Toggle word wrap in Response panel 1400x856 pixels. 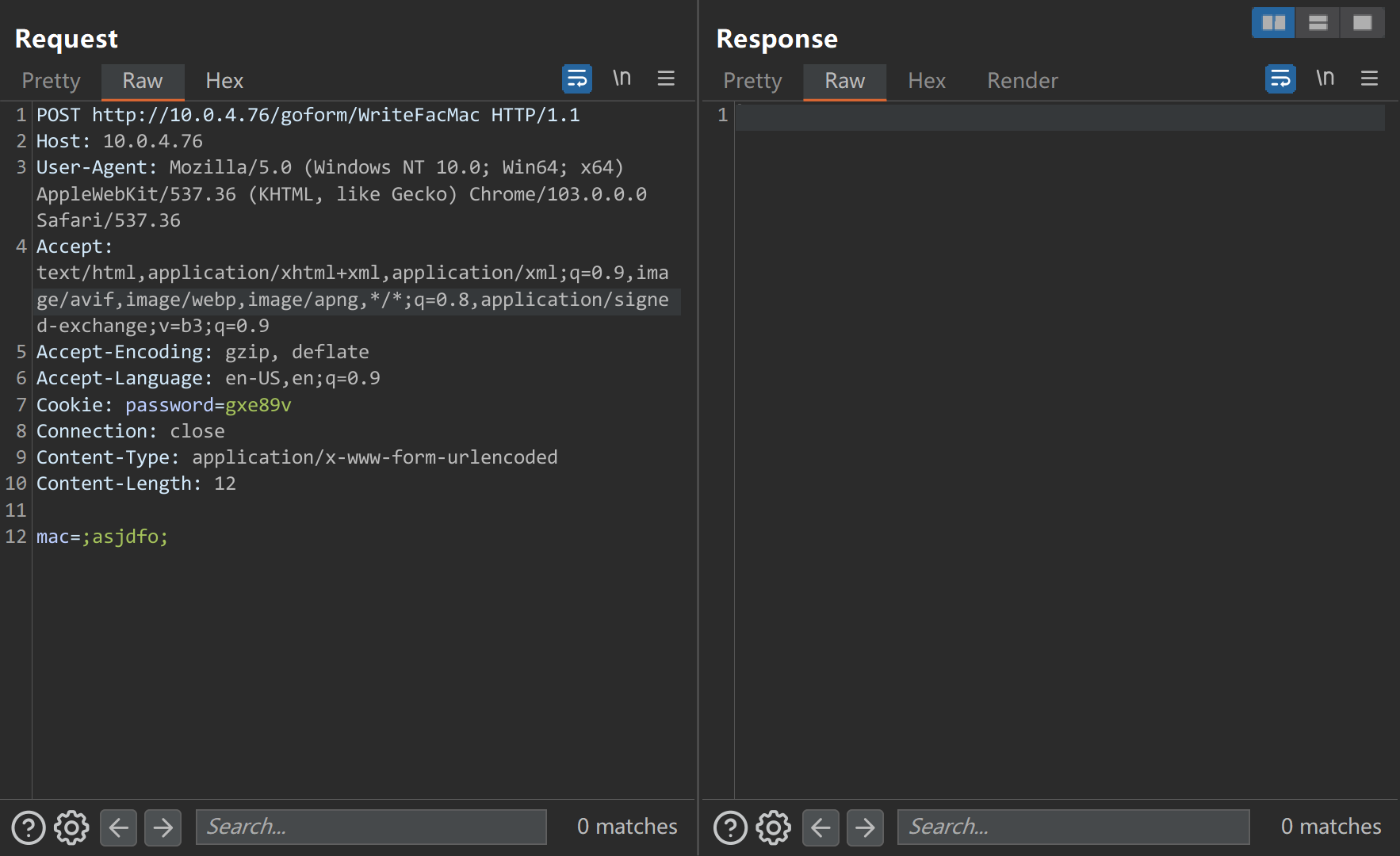1280,78
